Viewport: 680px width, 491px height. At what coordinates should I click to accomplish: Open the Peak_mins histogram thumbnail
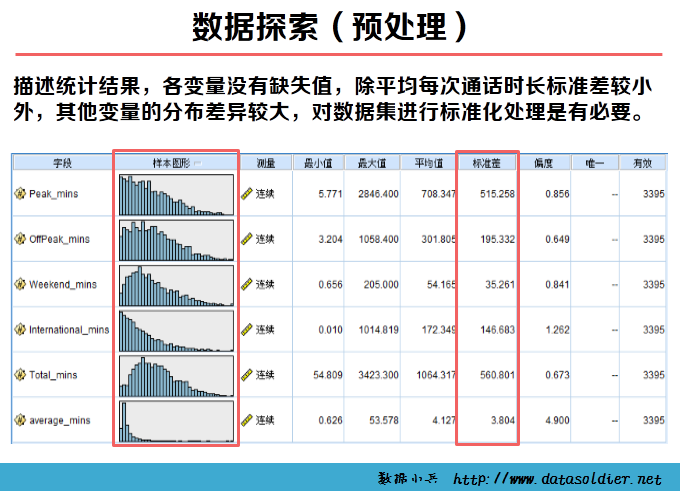(177, 195)
